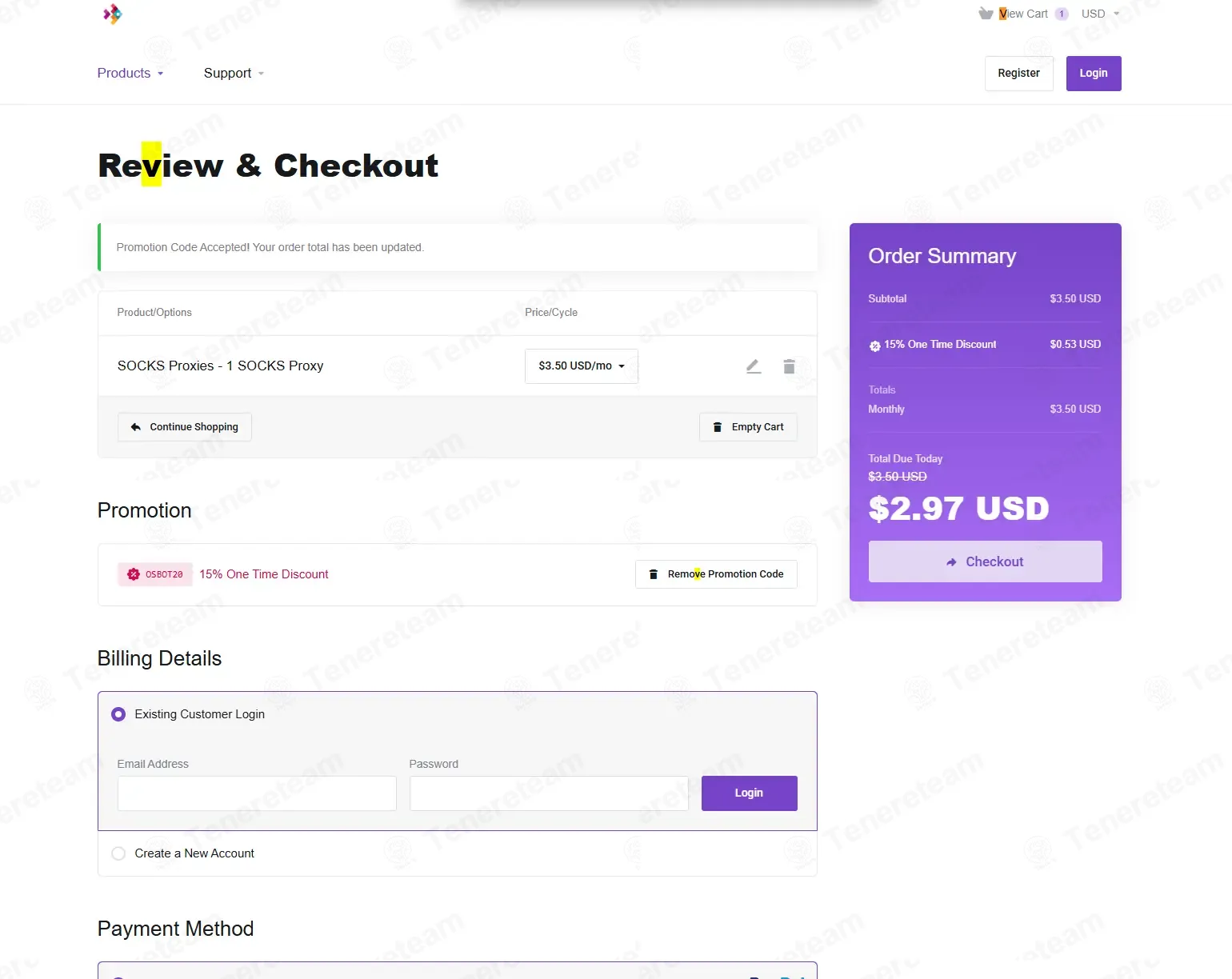1232x979 pixels.
Task: Proceed with the Checkout button
Action: 986,561
